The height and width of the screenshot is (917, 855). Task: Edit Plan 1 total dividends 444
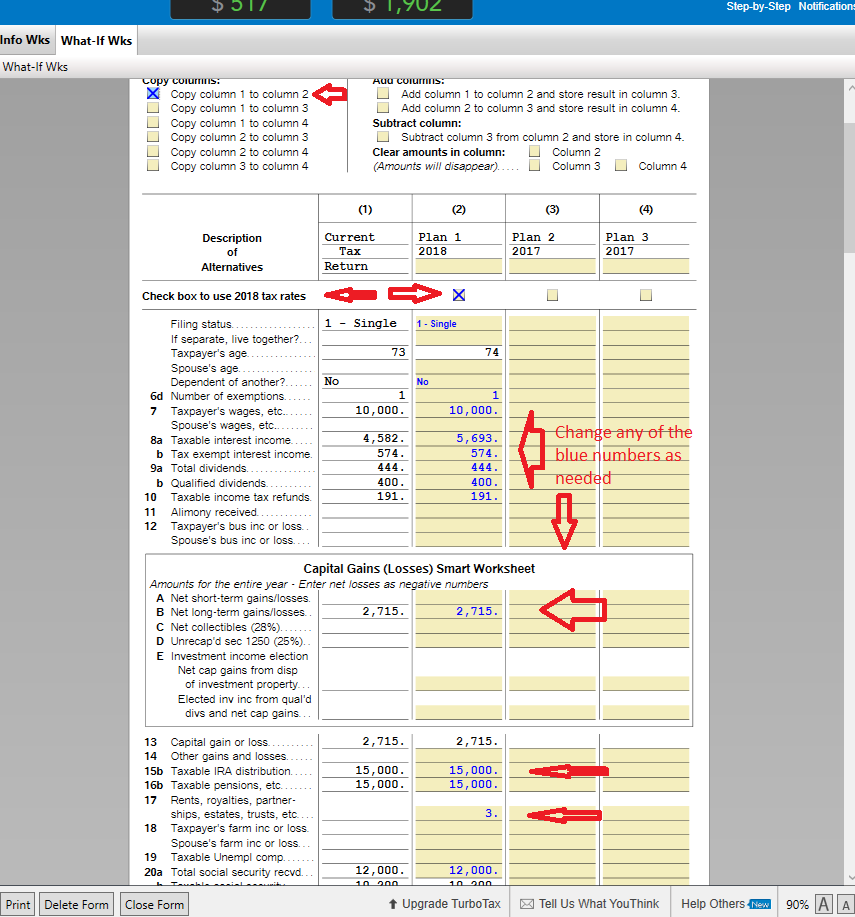point(458,468)
